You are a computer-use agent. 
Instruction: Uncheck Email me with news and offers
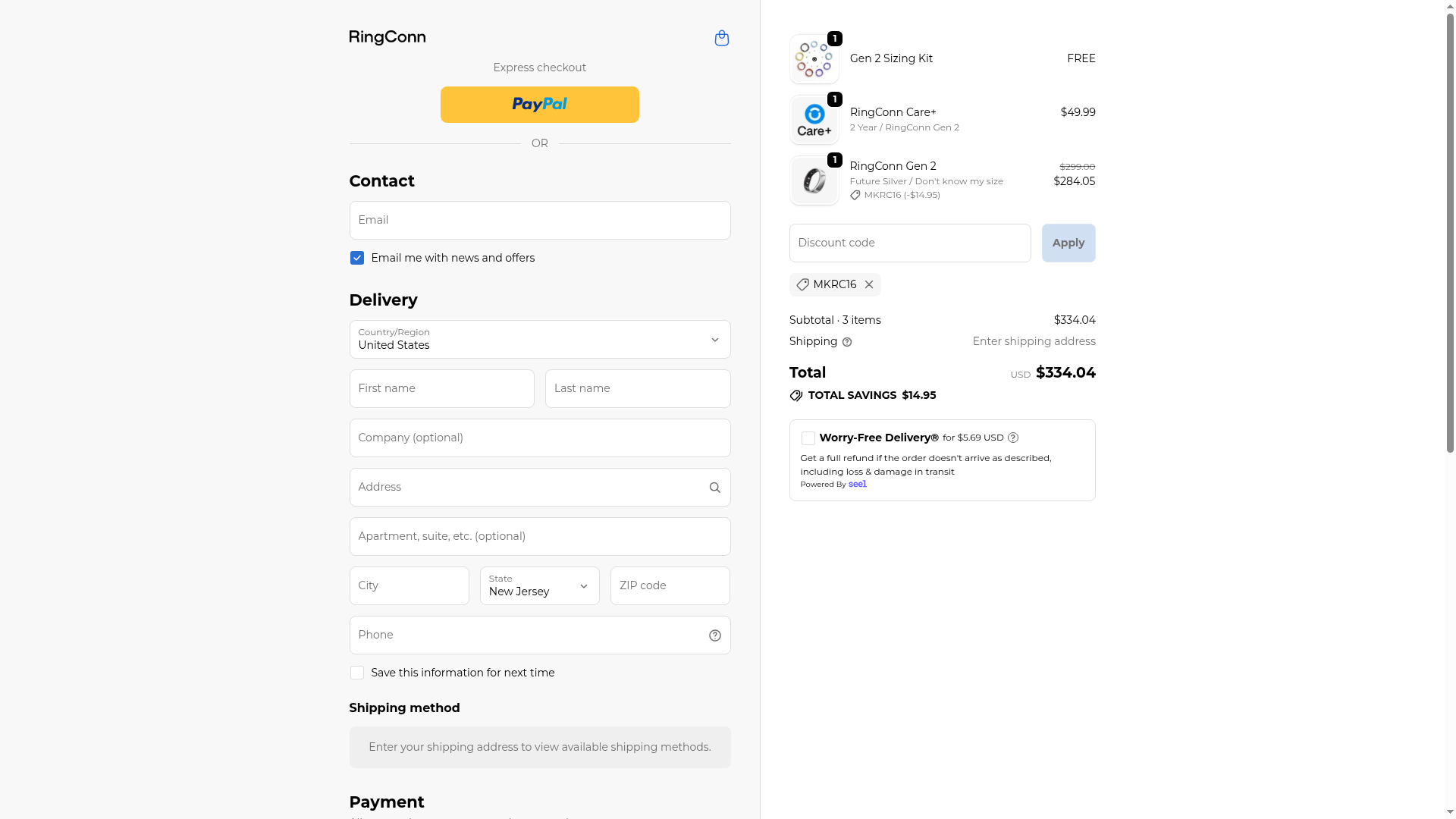coord(357,258)
